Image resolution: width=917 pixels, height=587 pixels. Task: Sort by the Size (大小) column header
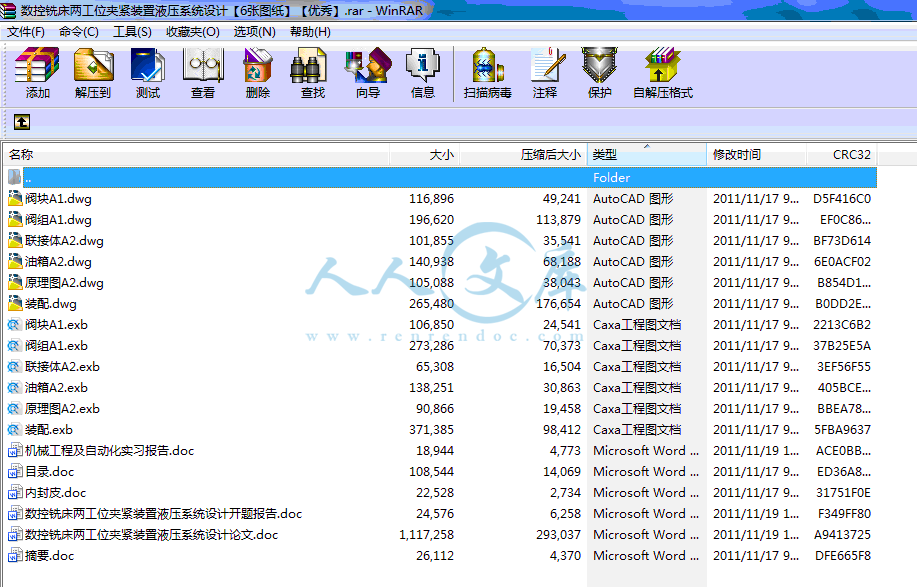click(x=425, y=154)
